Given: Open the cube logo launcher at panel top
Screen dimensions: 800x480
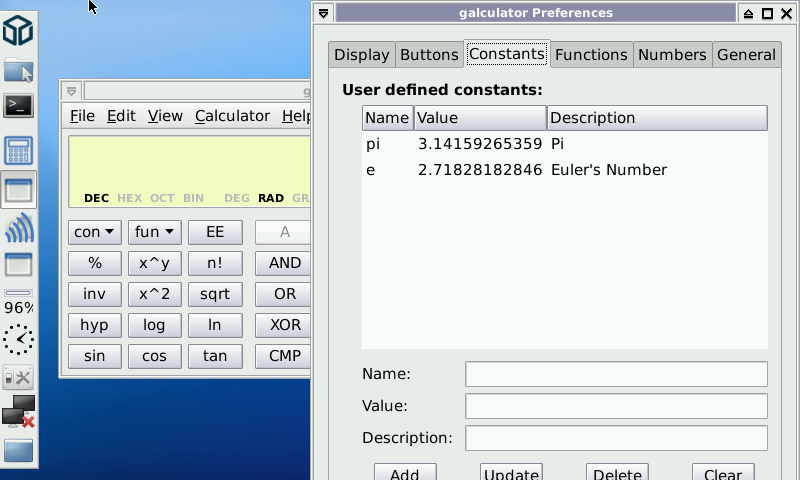Looking at the screenshot, I should (x=18, y=30).
